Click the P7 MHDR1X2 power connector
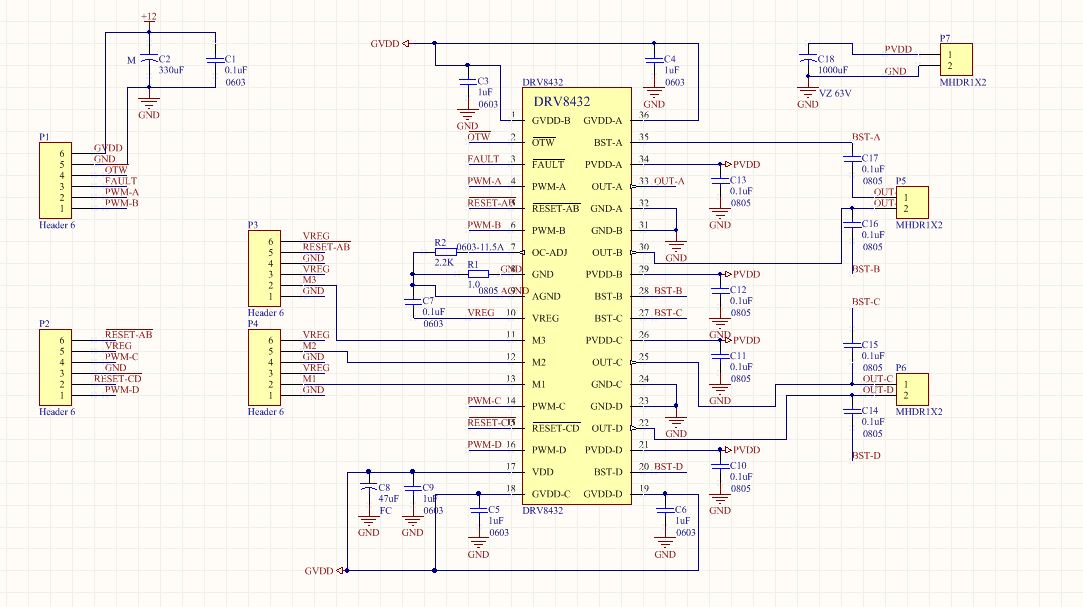 click(x=956, y=59)
